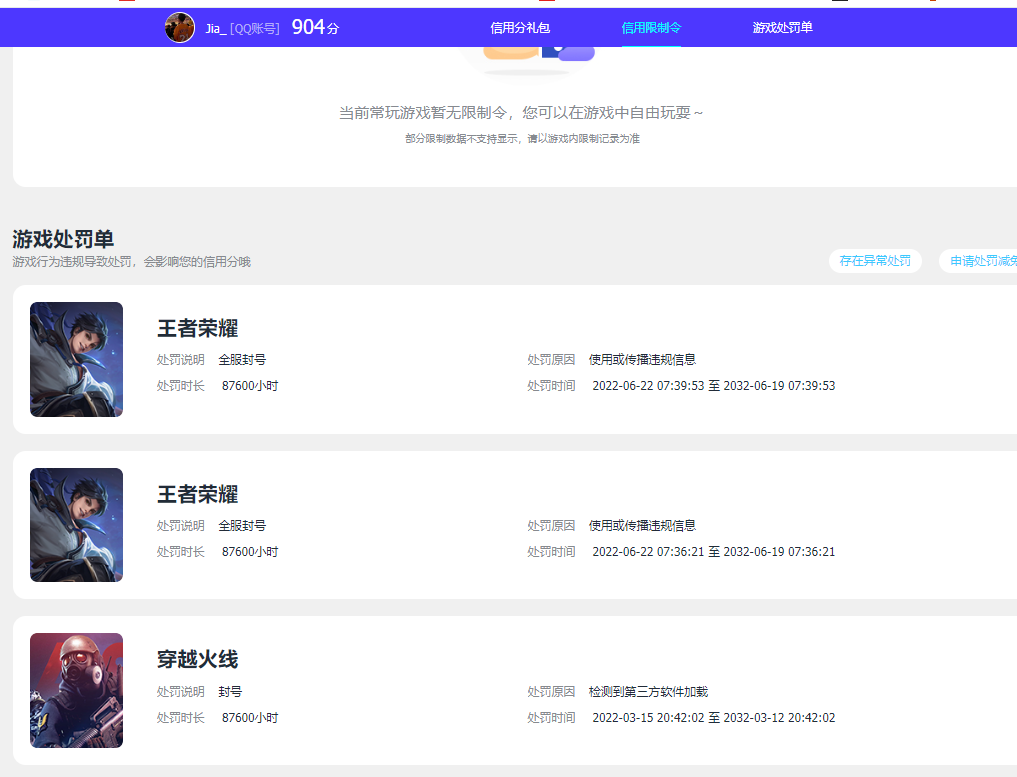Screen dimensions: 1017x777
Task: Click the 904分 credit score
Action: [315, 27]
